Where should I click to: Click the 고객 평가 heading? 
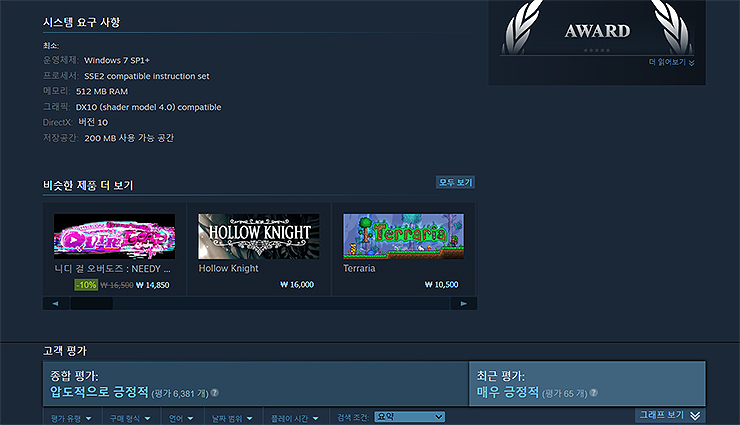pos(65,351)
